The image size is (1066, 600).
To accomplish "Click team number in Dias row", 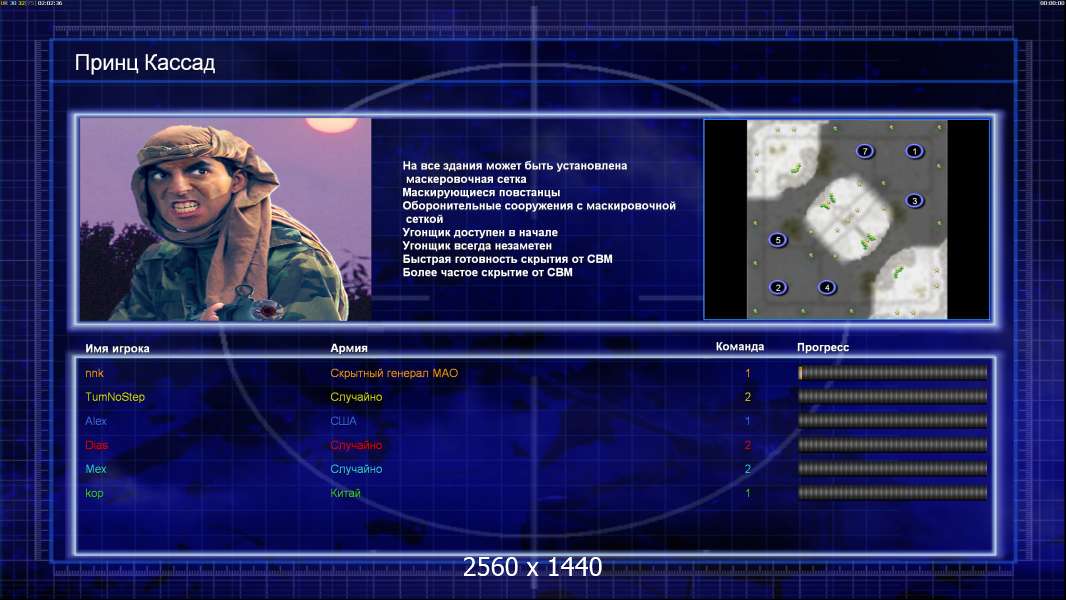I will 748,445.
